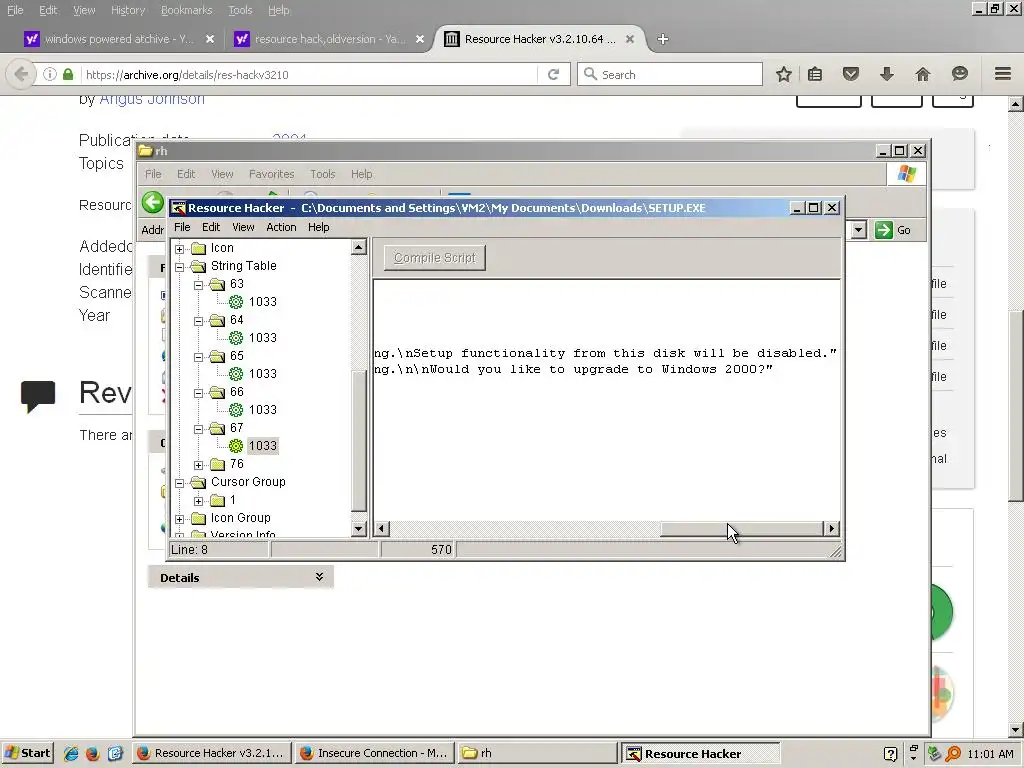Launch Firefox from quick launch bar

[93, 753]
